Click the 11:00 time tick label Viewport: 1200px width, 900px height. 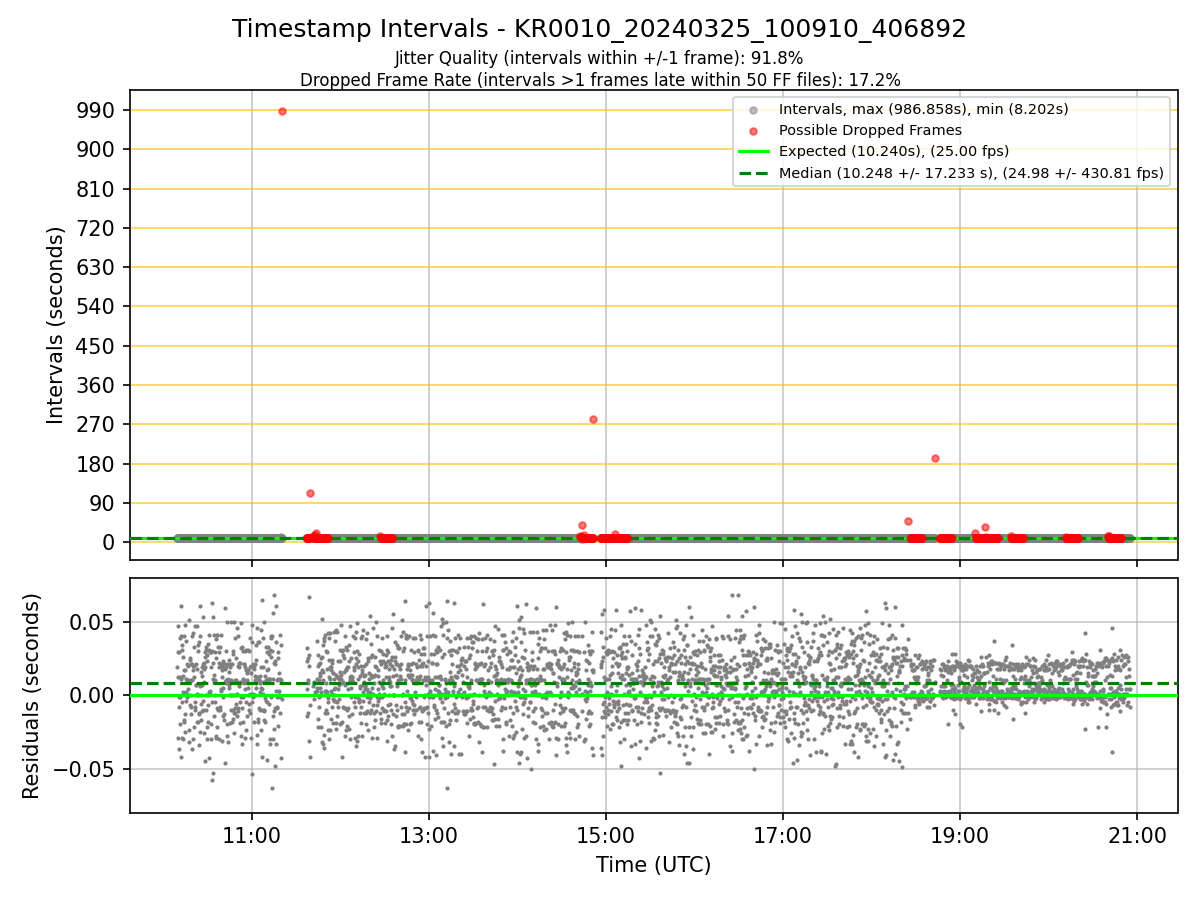251,837
